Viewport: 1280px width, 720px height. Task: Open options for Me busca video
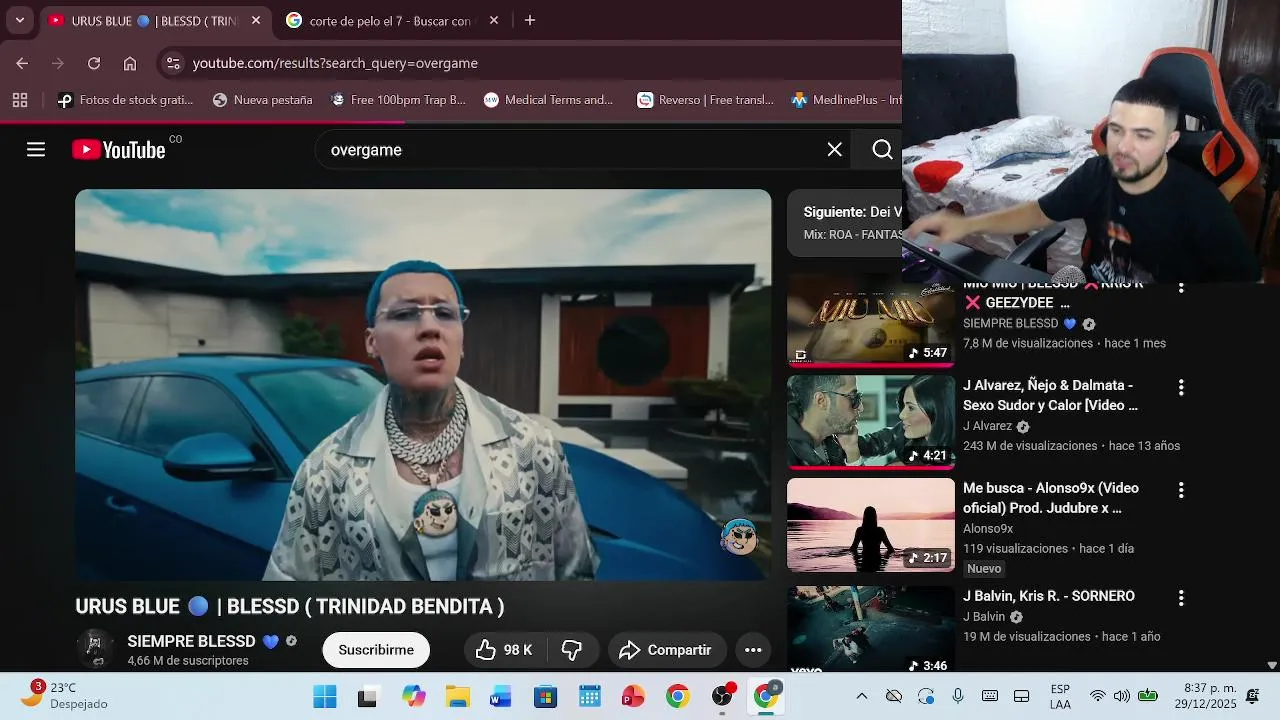tap(1181, 490)
